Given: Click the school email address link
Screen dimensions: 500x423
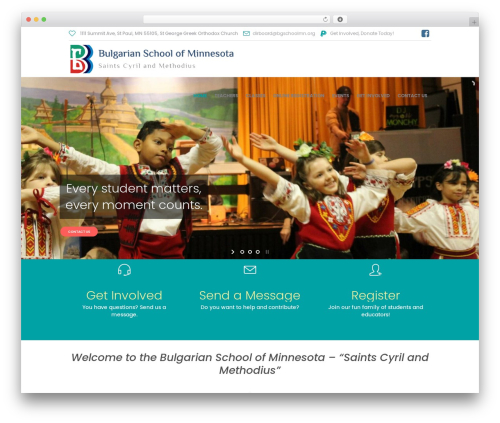Looking at the screenshot, I should tap(284, 33).
